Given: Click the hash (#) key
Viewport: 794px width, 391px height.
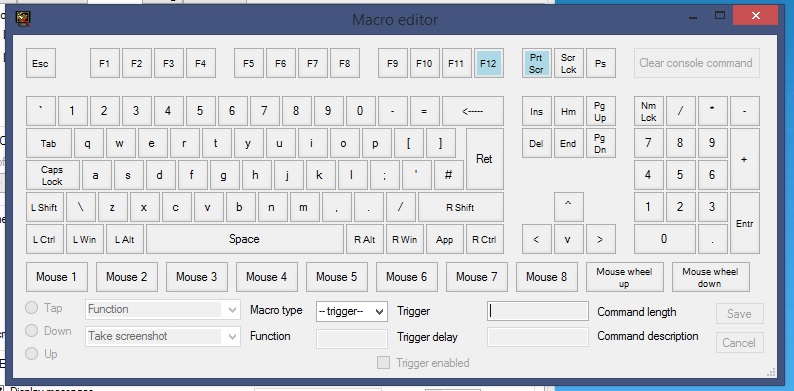Looking at the screenshot, I should coord(449,175).
